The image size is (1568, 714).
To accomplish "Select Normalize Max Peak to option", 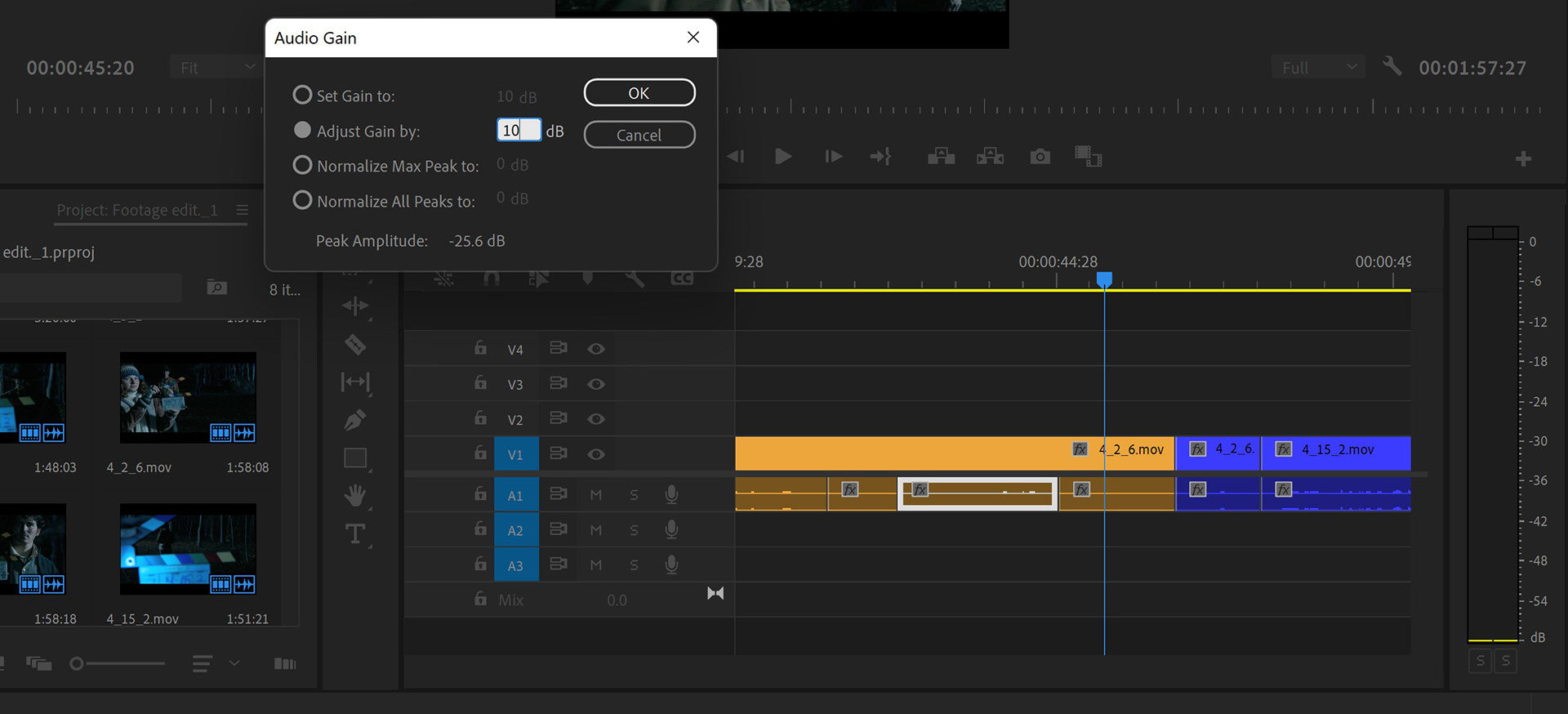I will click(302, 166).
